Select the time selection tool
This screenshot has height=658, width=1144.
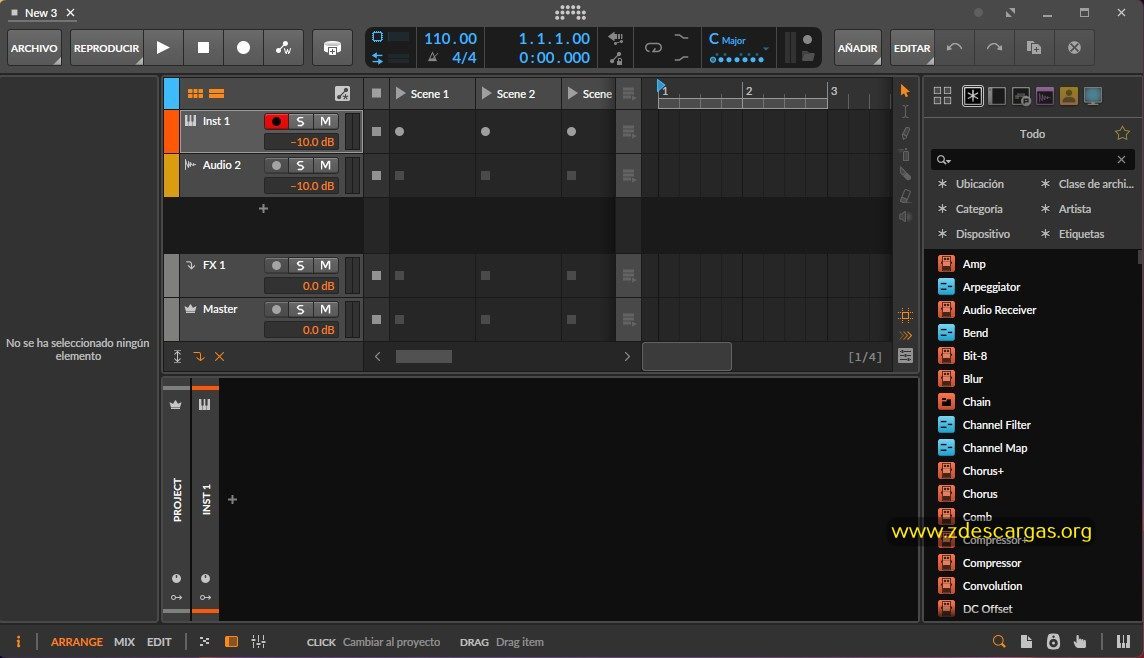[905, 112]
